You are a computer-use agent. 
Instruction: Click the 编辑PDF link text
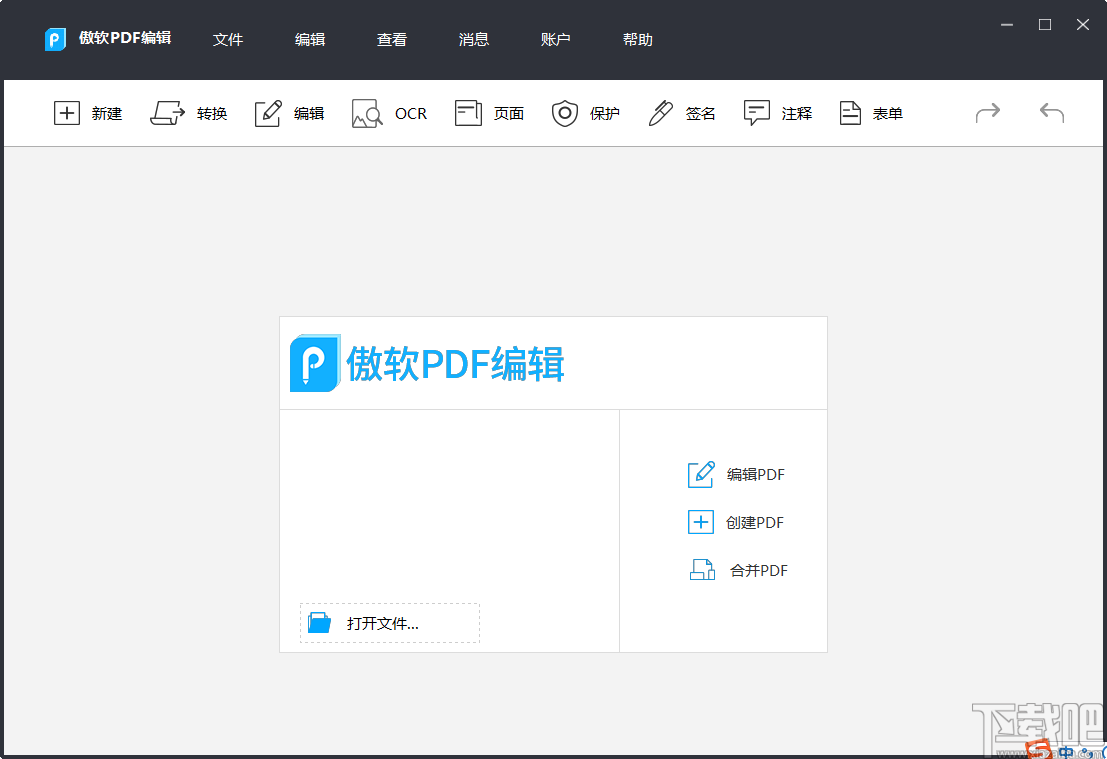pyautogui.click(x=755, y=474)
